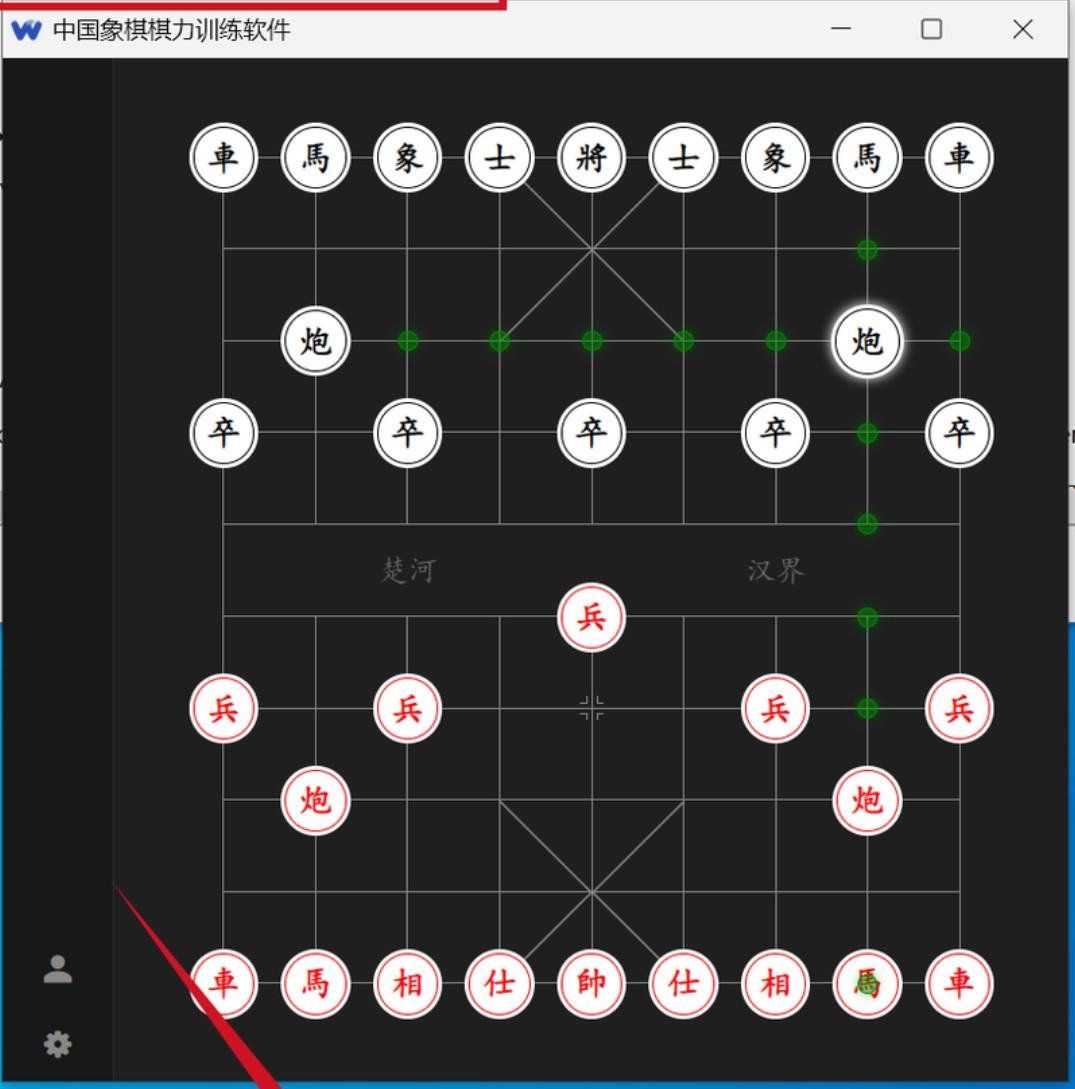The height and width of the screenshot is (1089, 1075).
Task: Select the red 帥 general piece
Action: [x=592, y=983]
